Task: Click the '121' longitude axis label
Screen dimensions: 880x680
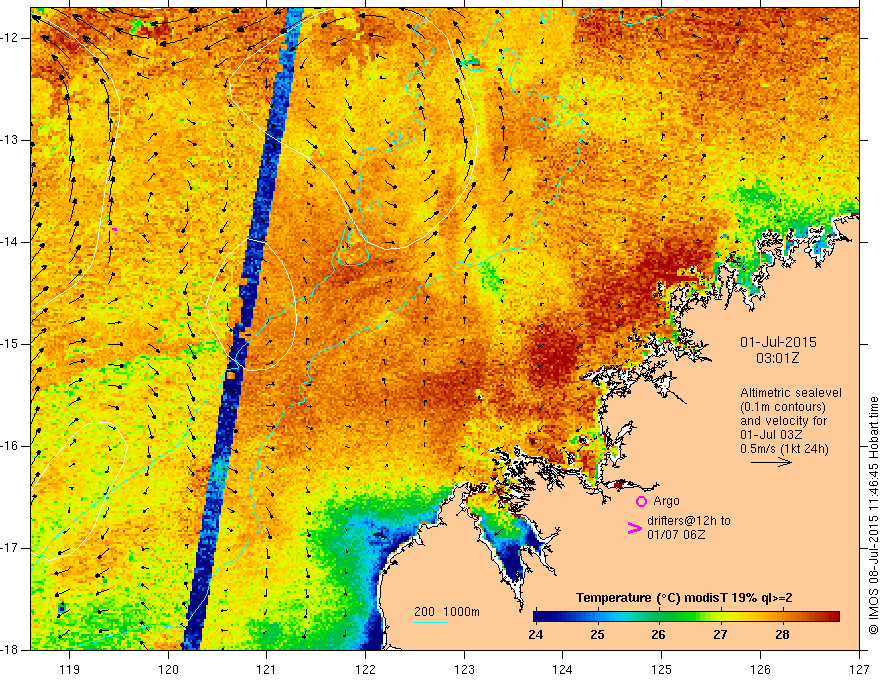Action: (267, 669)
